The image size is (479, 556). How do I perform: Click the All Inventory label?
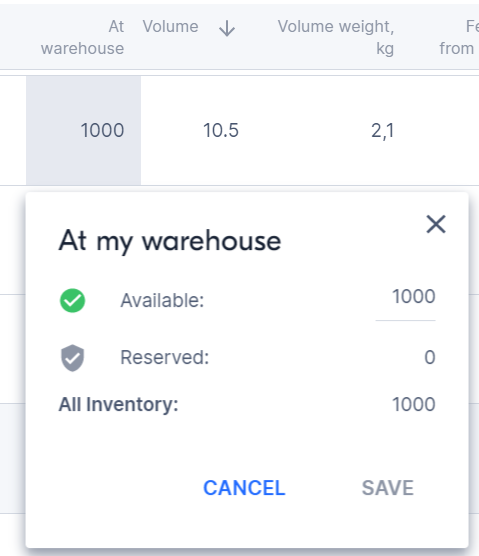pos(118,404)
